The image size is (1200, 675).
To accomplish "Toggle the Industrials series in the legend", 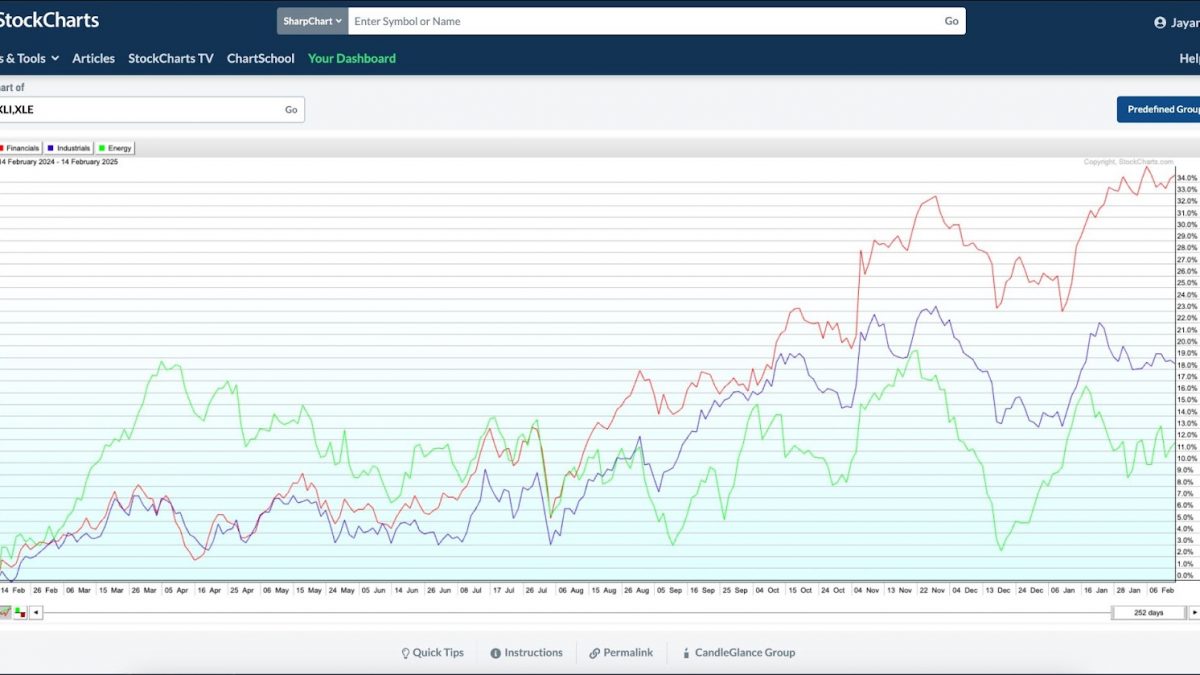I will 68,148.
